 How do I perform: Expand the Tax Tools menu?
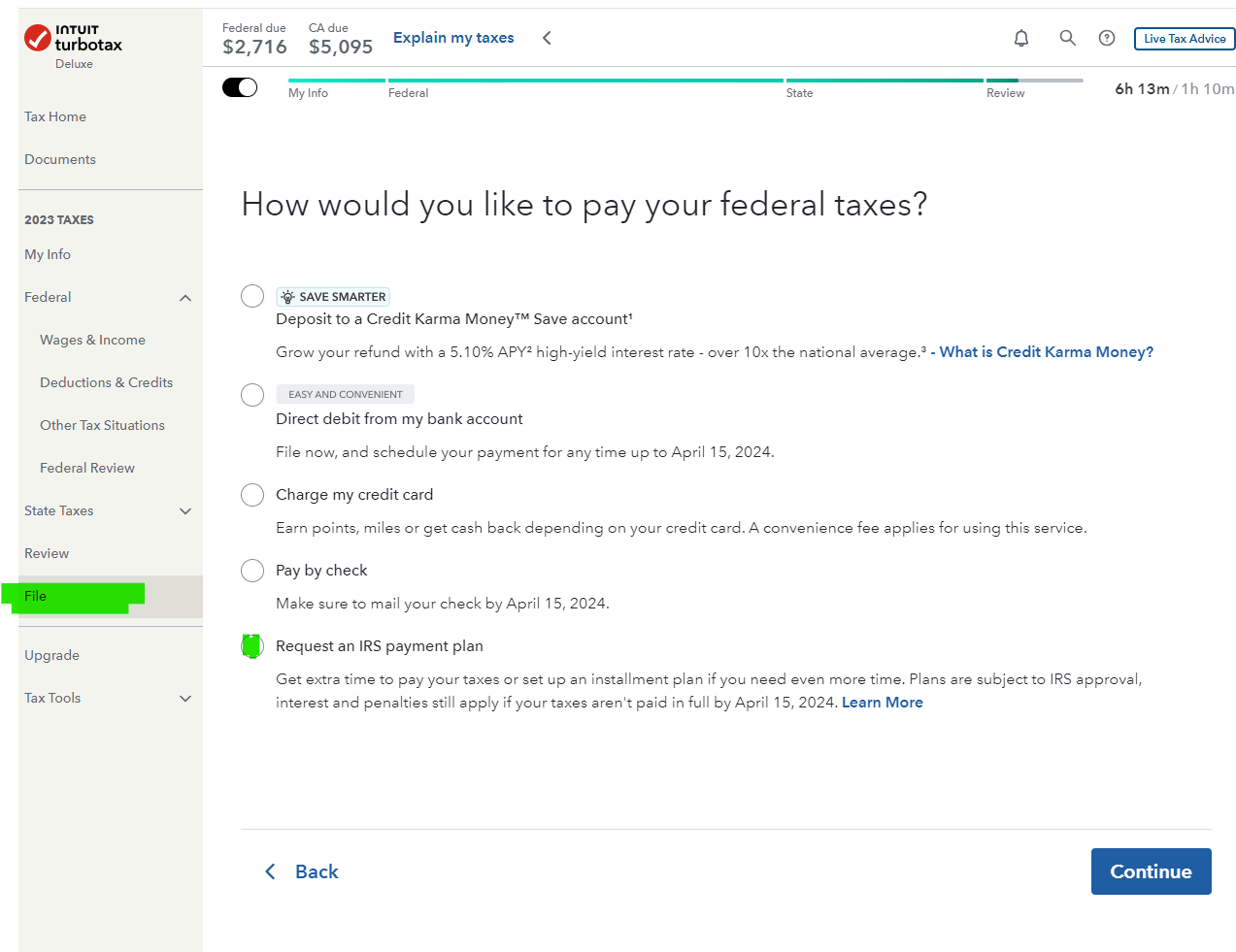point(185,699)
